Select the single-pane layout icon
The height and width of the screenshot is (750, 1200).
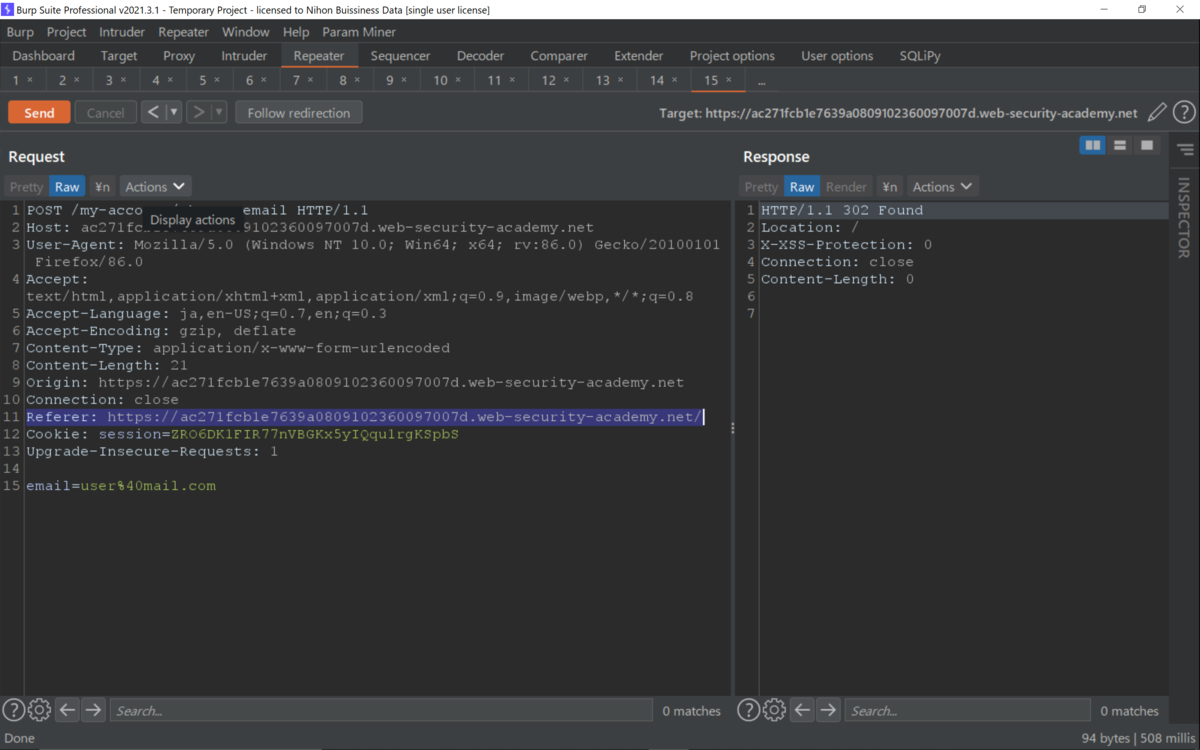click(1146, 145)
